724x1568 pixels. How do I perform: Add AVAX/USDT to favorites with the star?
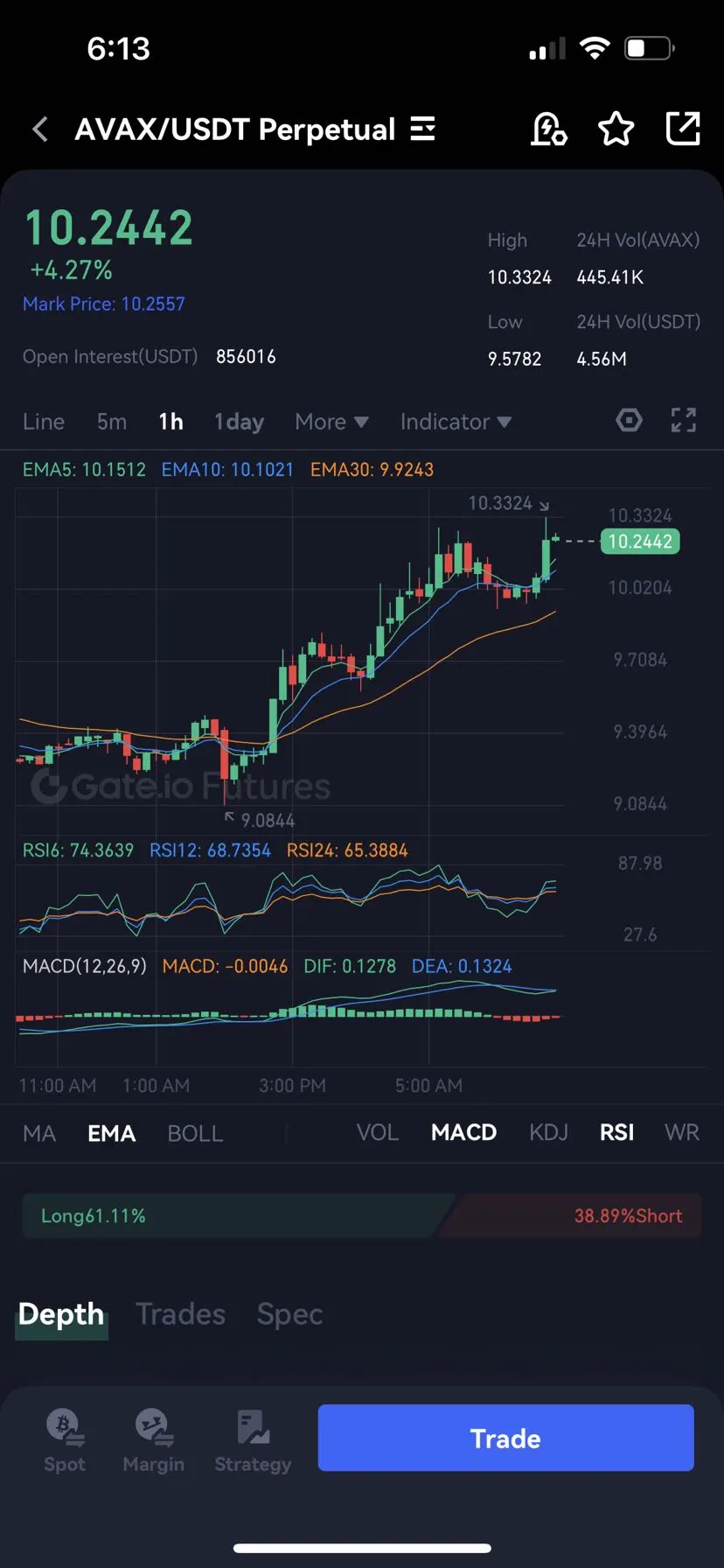pyautogui.click(x=616, y=129)
